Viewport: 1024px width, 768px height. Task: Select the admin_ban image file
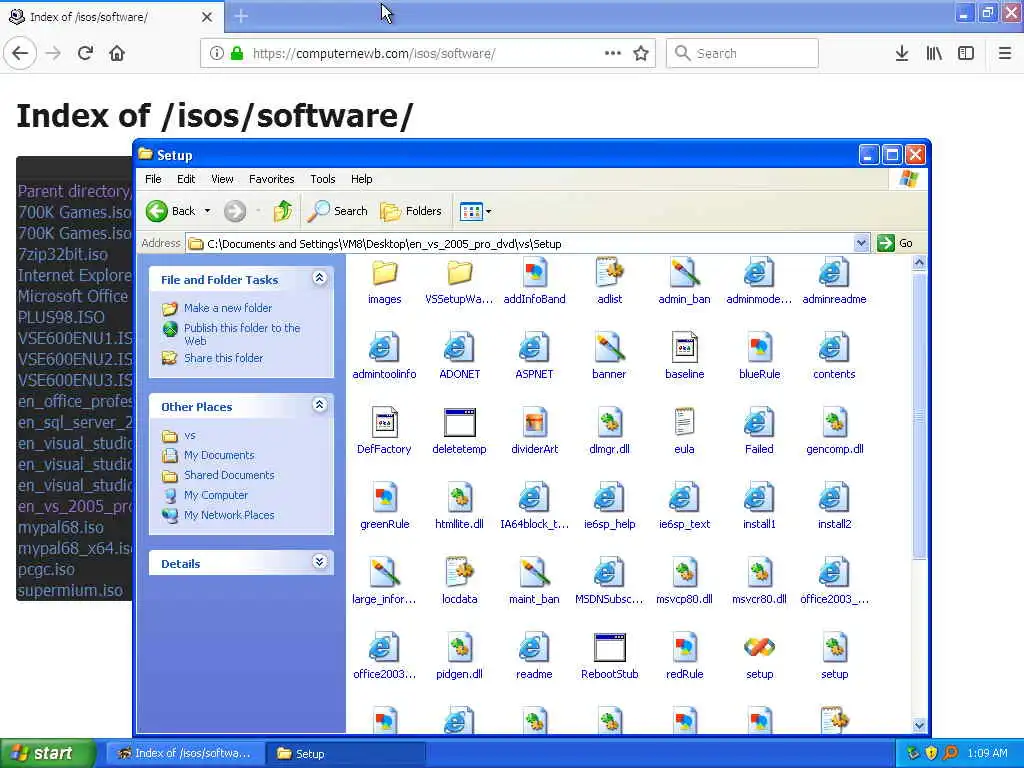pos(684,272)
